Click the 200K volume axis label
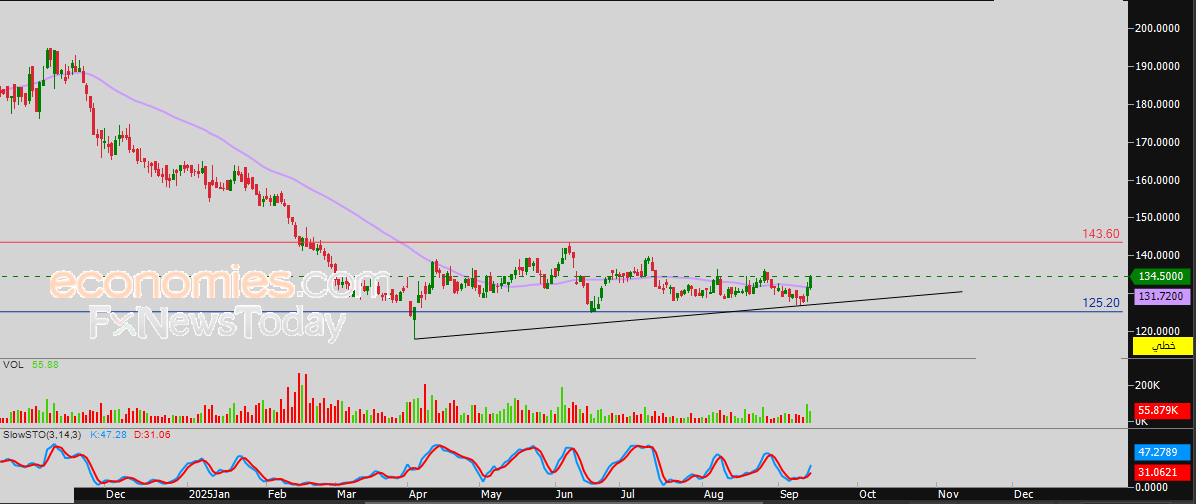Screen dimensions: 1196x504 point(1147,385)
